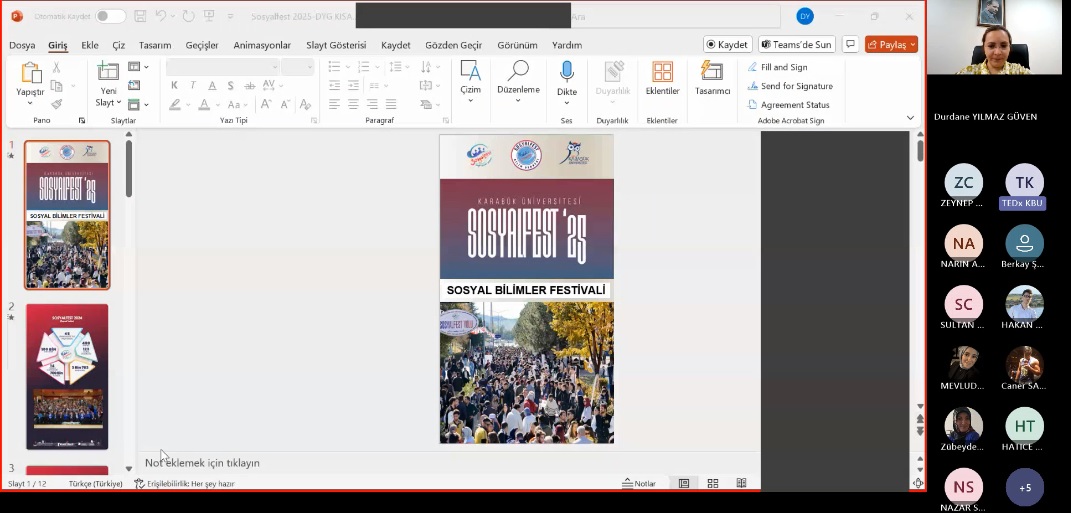Select slide 2 thumbnail

(67, 376)
